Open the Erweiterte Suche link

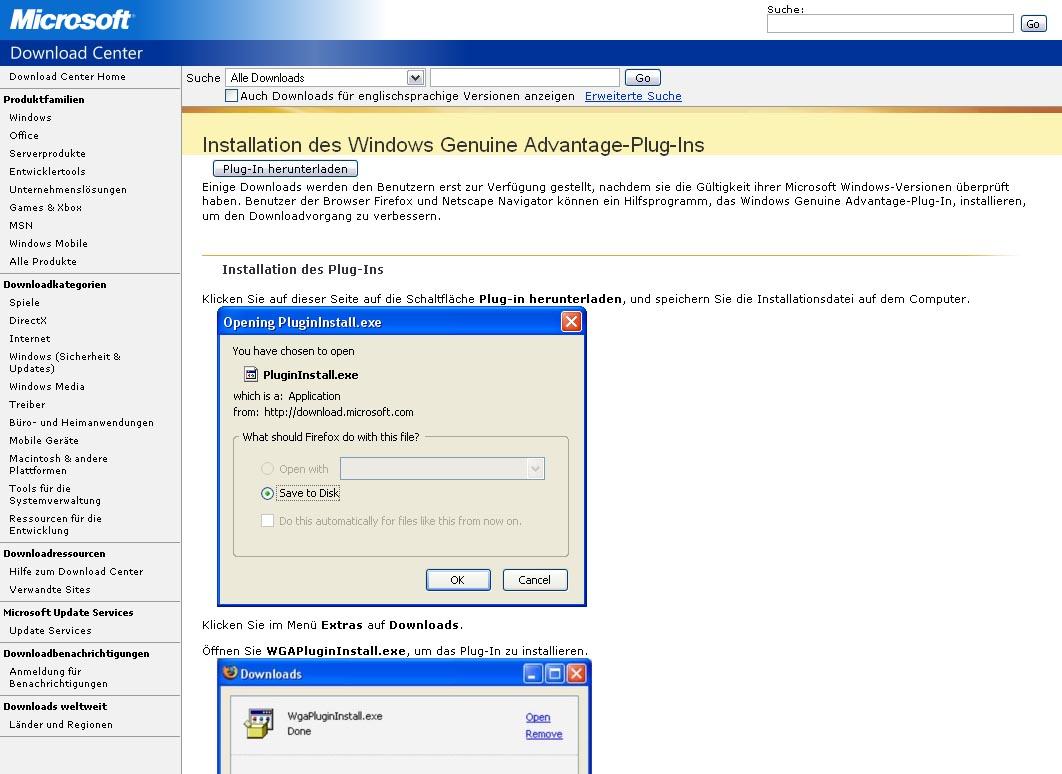(633, 96)
